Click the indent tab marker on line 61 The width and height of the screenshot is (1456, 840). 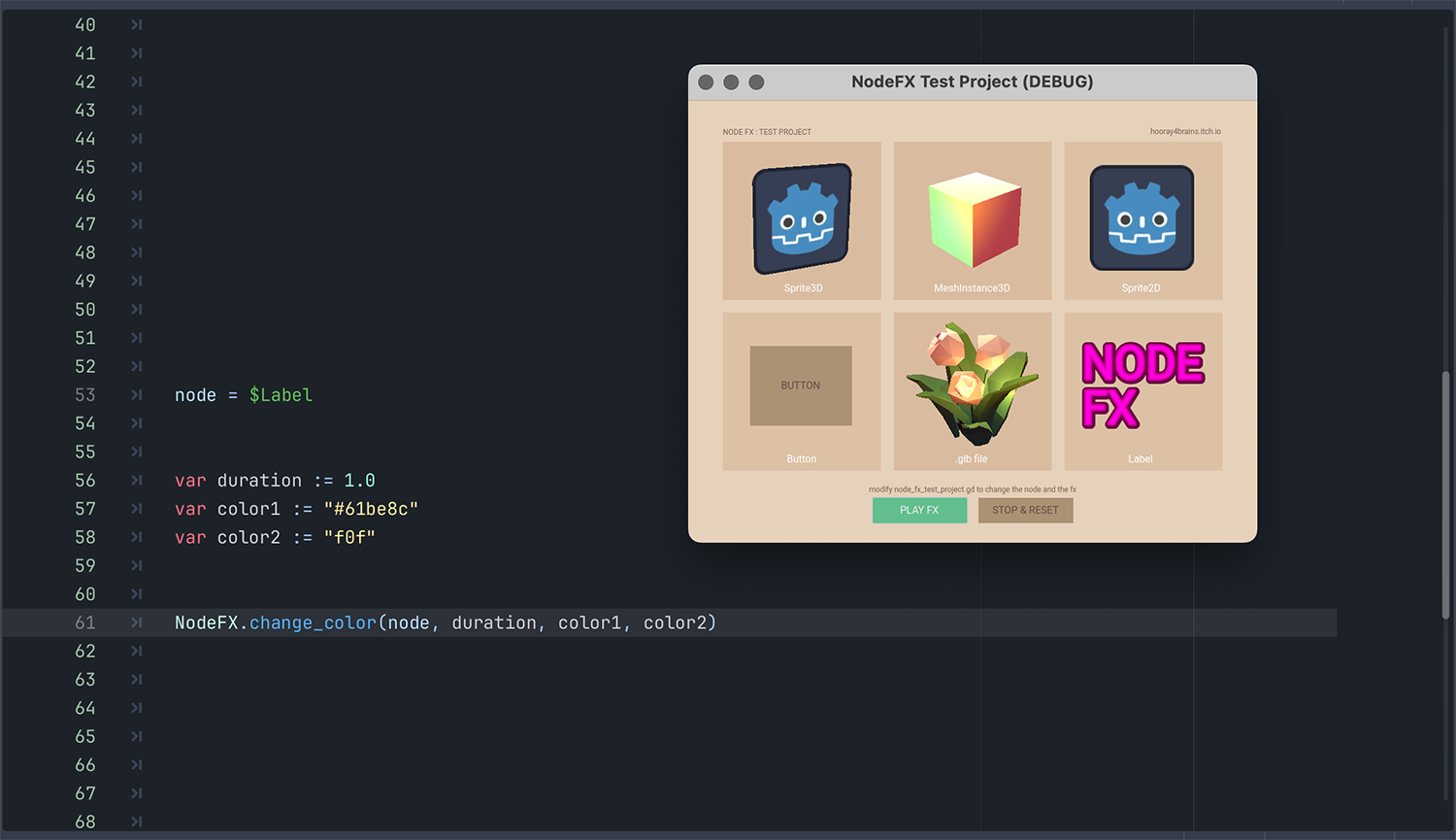pyautogui.click(x=137, y=622)
